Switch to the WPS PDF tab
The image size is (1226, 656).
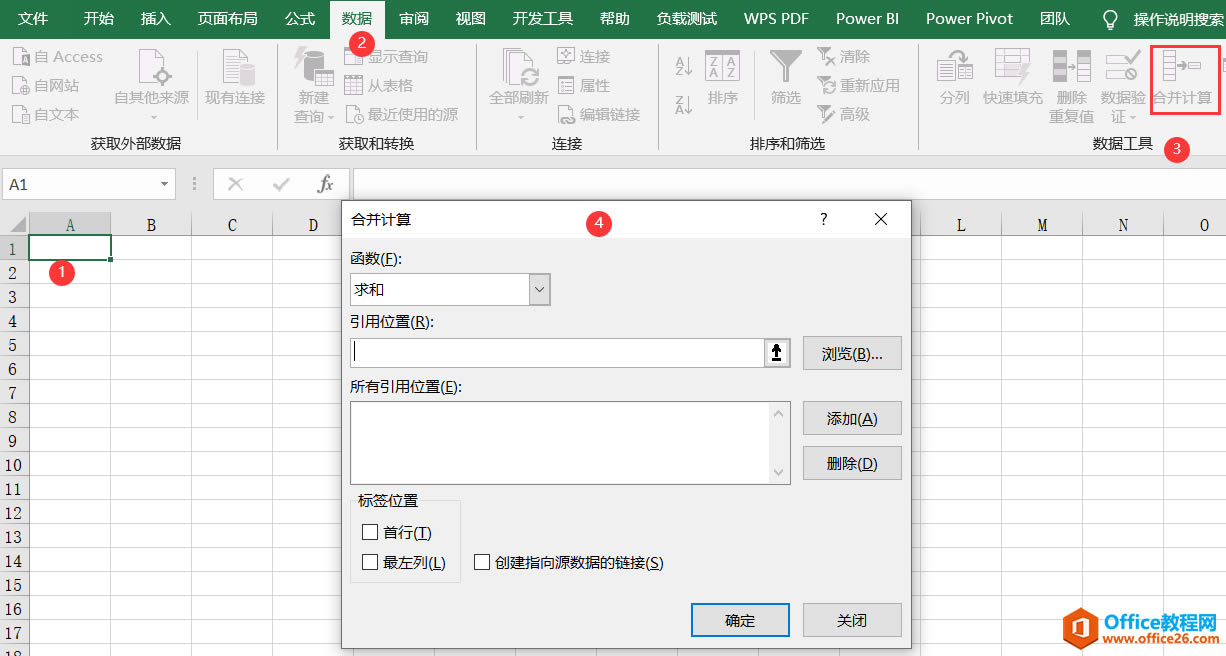(x=776, y=19)
